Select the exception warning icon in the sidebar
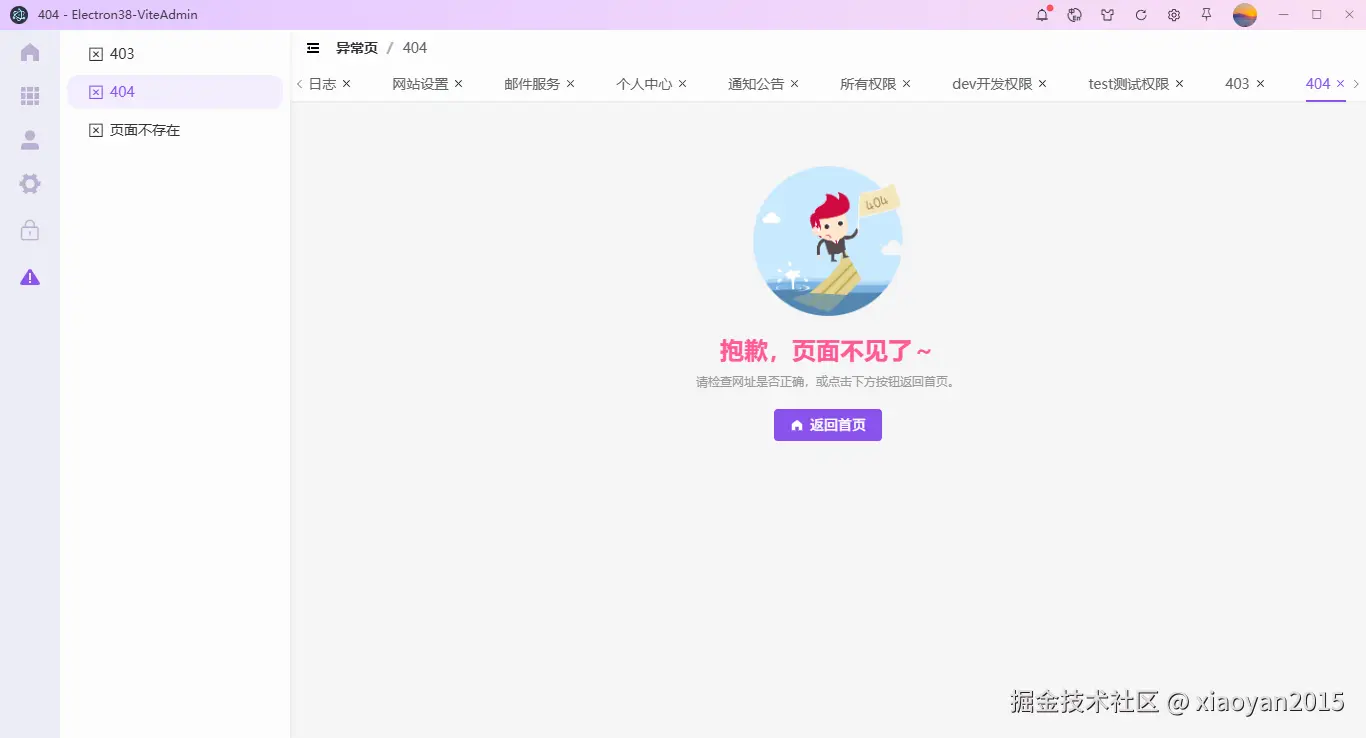Viewport: 1366px width, 738px height. [x=29, y=277]
